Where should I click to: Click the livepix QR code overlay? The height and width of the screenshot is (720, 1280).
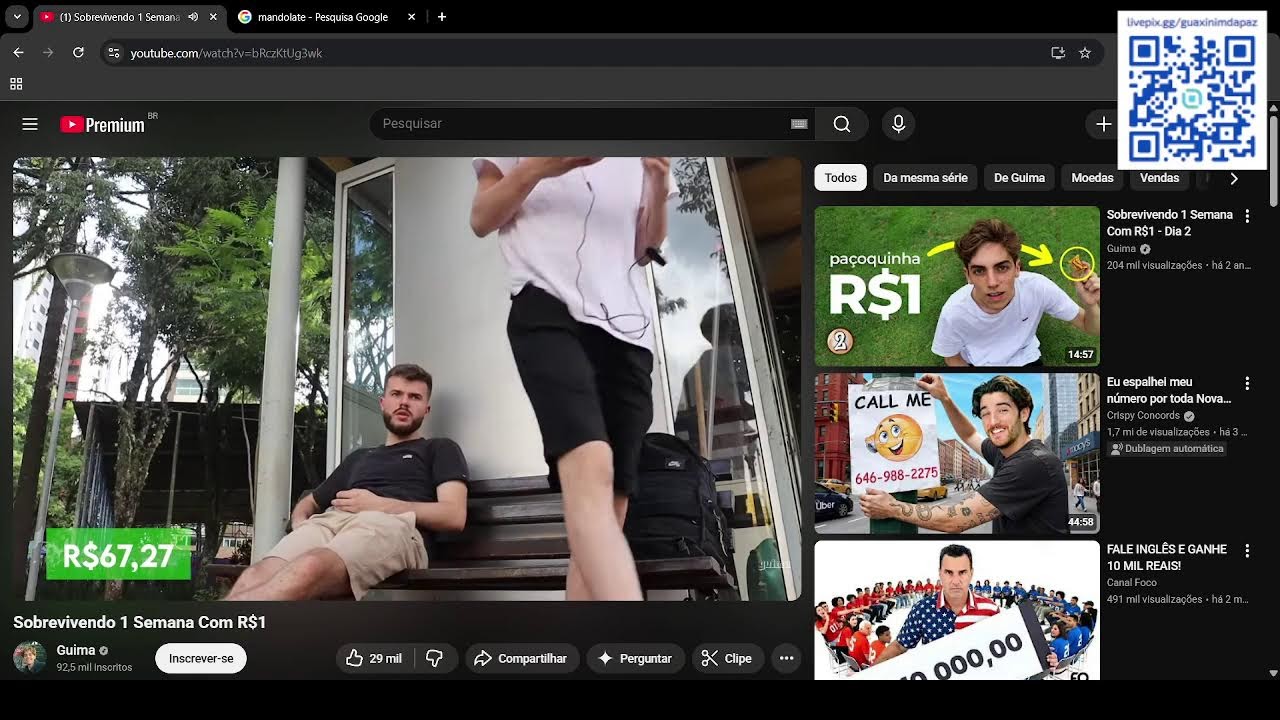pos(1192,90)
